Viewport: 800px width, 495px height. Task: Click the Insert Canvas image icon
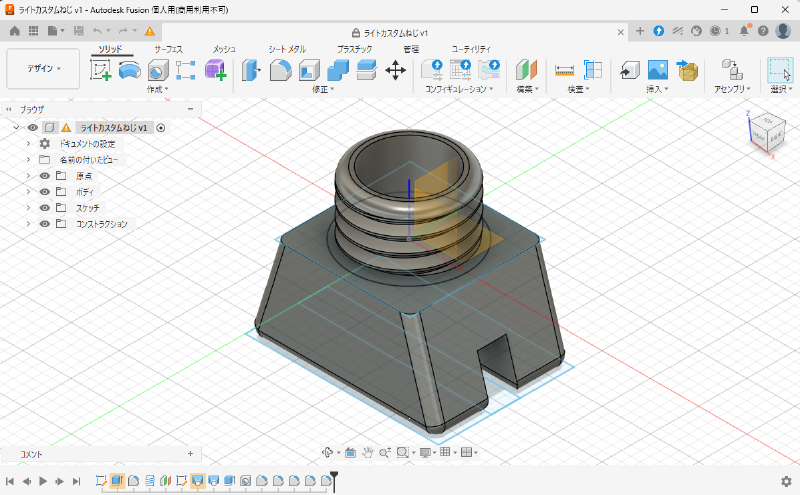[658, 70]
